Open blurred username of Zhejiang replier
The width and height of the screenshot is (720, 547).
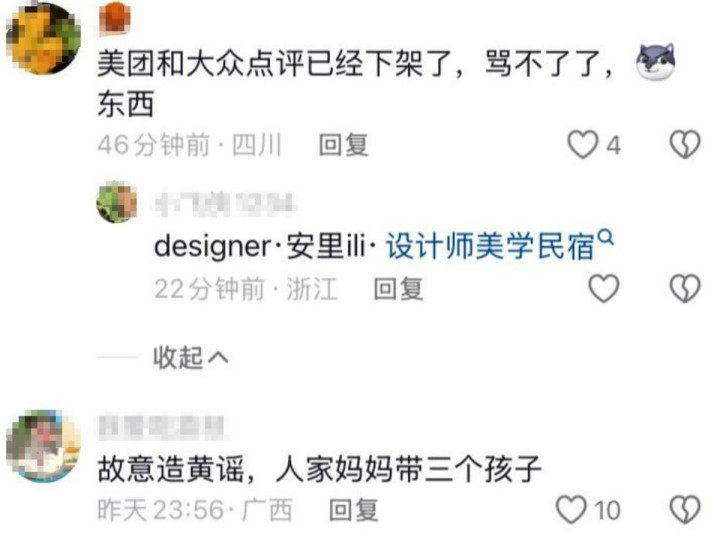coord(225,203)
